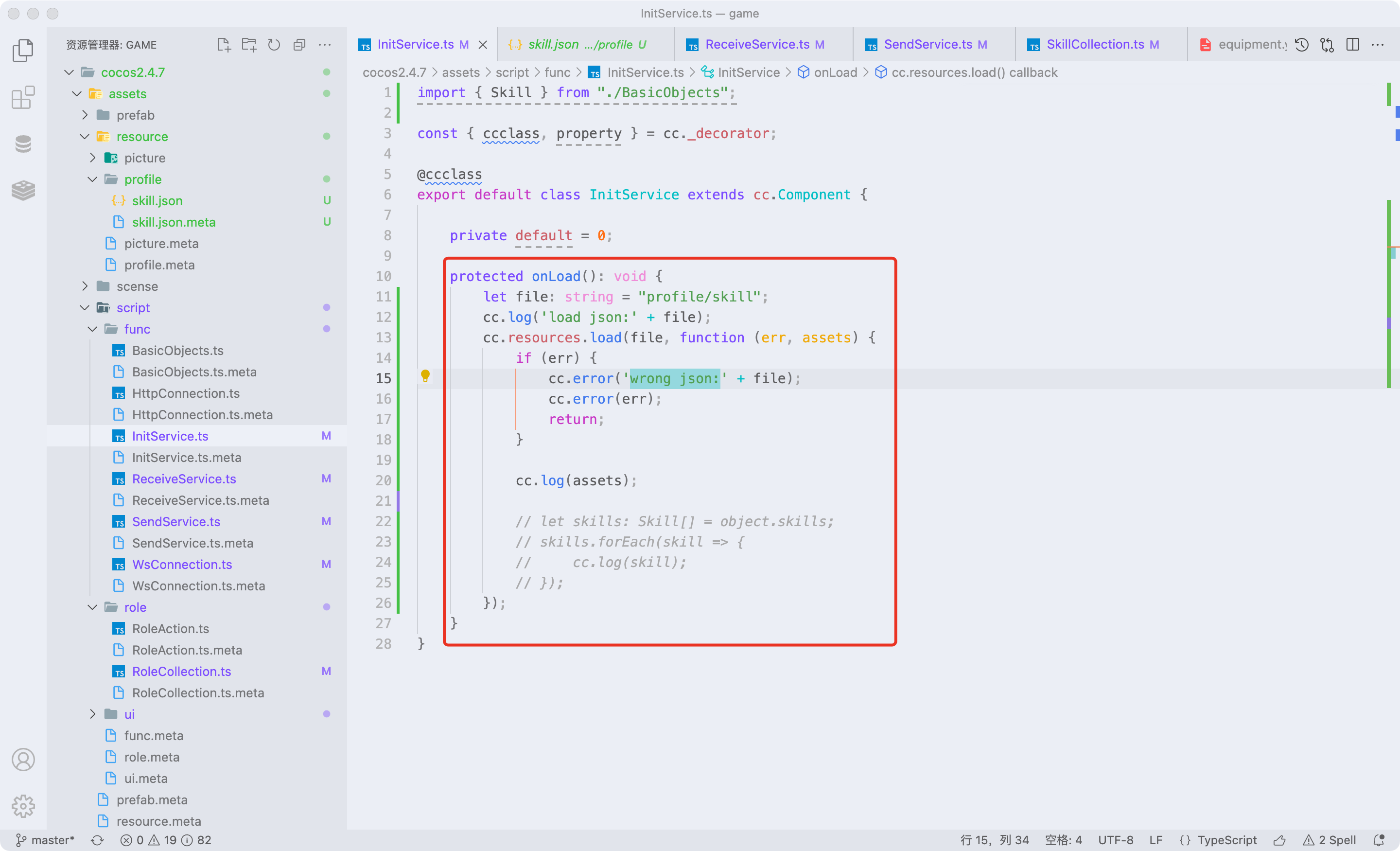Expand the ui folder
1400x851 pixels.
[129, 714]
